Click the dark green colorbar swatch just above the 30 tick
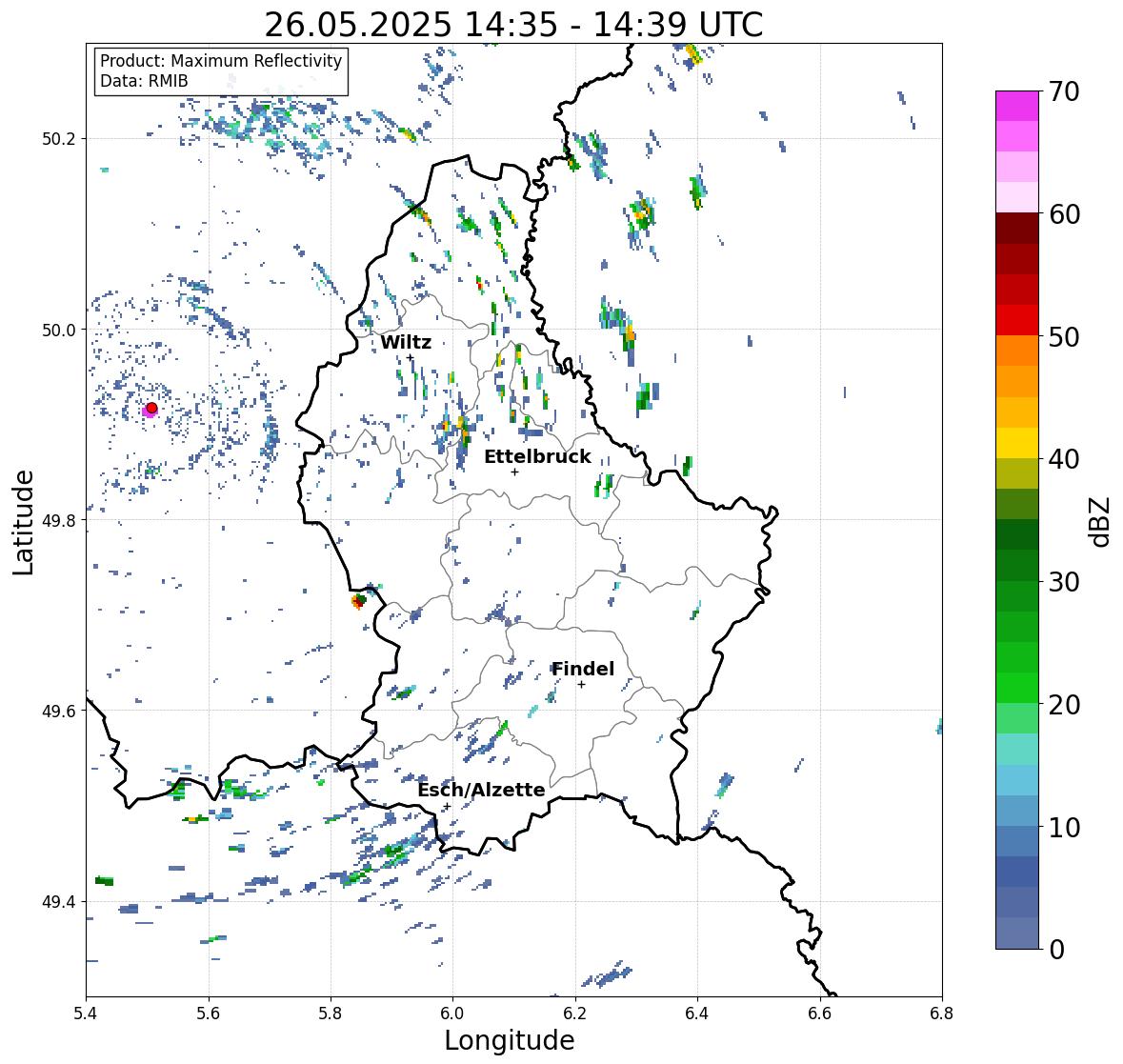Image resolution: width=1123 pixels, height=1064 pixels. [x=1017, y=566]
